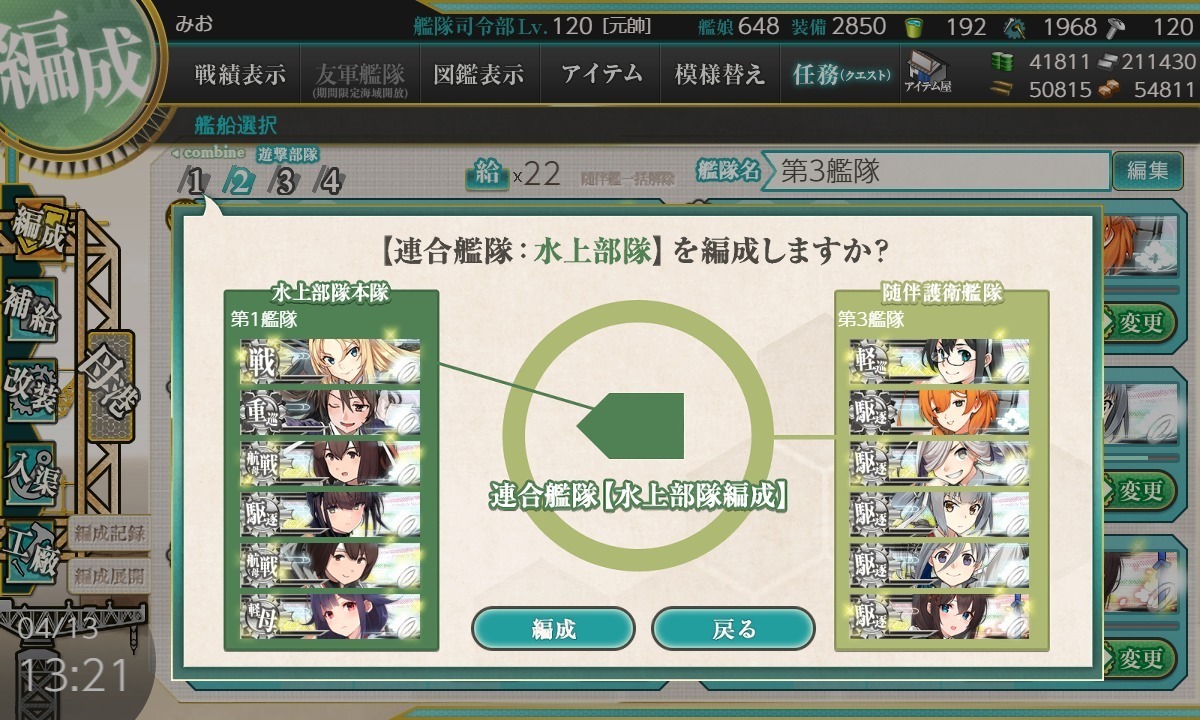Open the 図鑑表示 encyclopedia menu
The width and height of the screenshot is (1200, 720).
click(479, 75)
